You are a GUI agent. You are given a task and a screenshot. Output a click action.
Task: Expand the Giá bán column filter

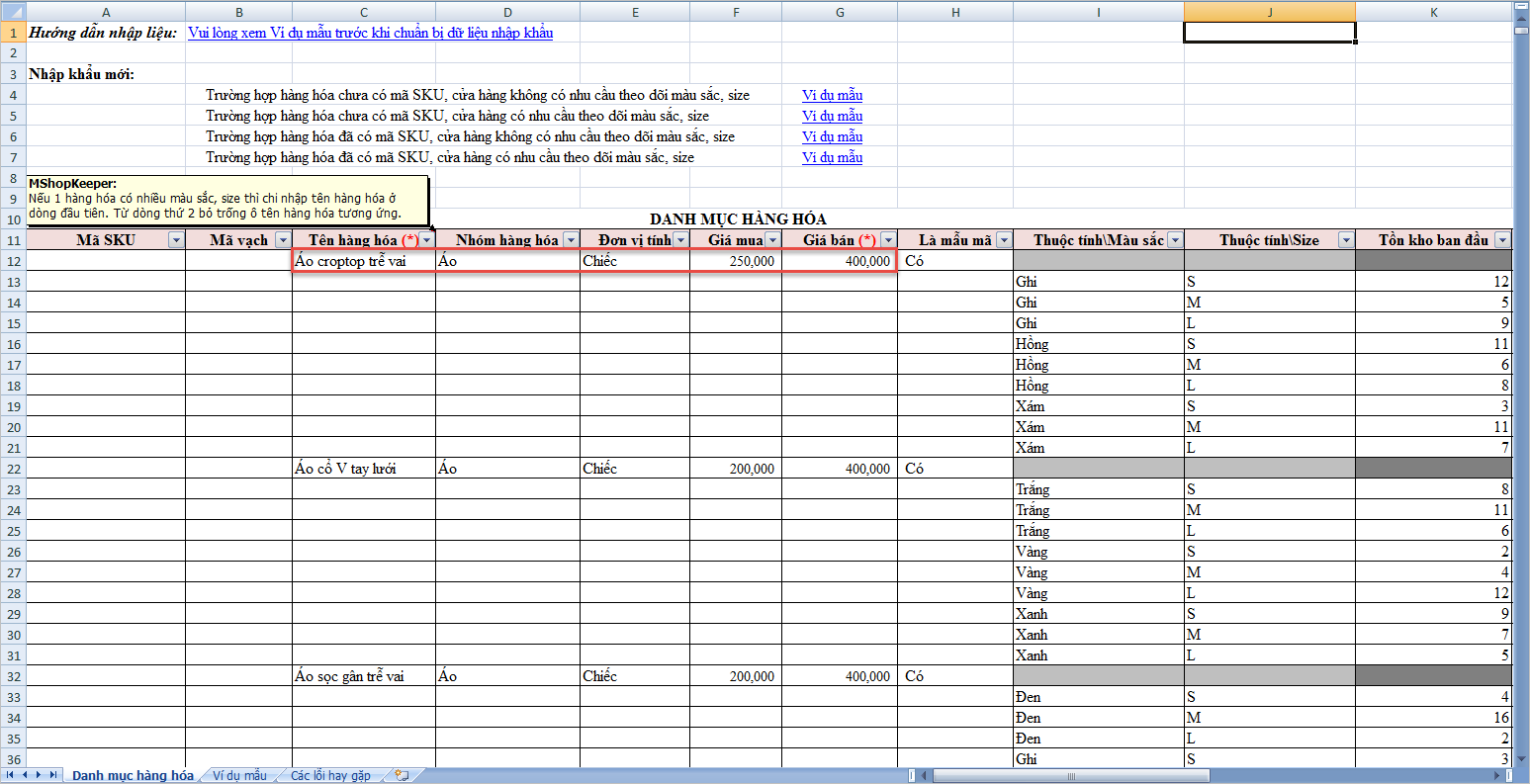click(888, 240)
